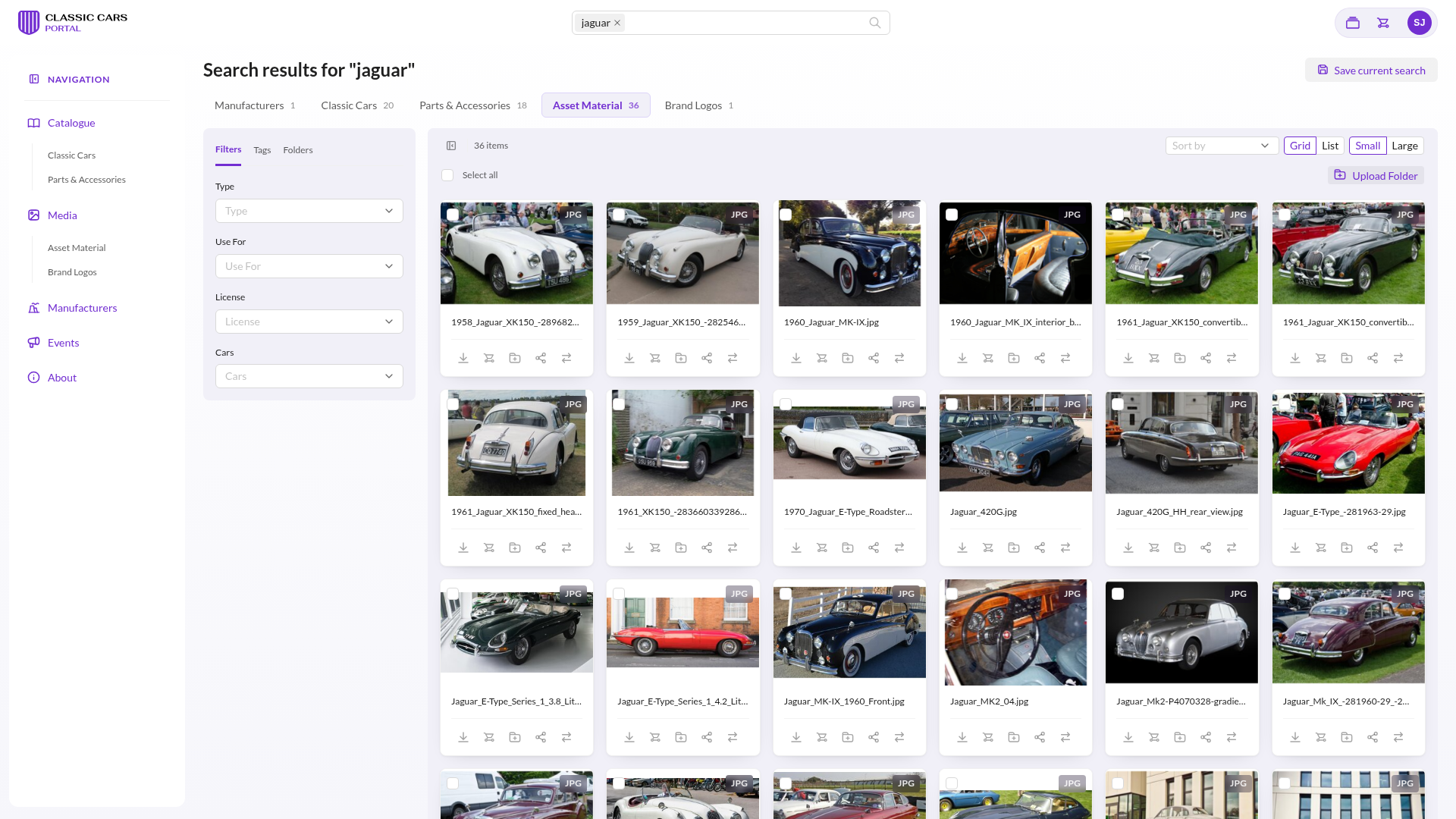Open the Cars filter dropdown
The width and height of the screenshot is (1456, 819).
click(x=309, y=376)
